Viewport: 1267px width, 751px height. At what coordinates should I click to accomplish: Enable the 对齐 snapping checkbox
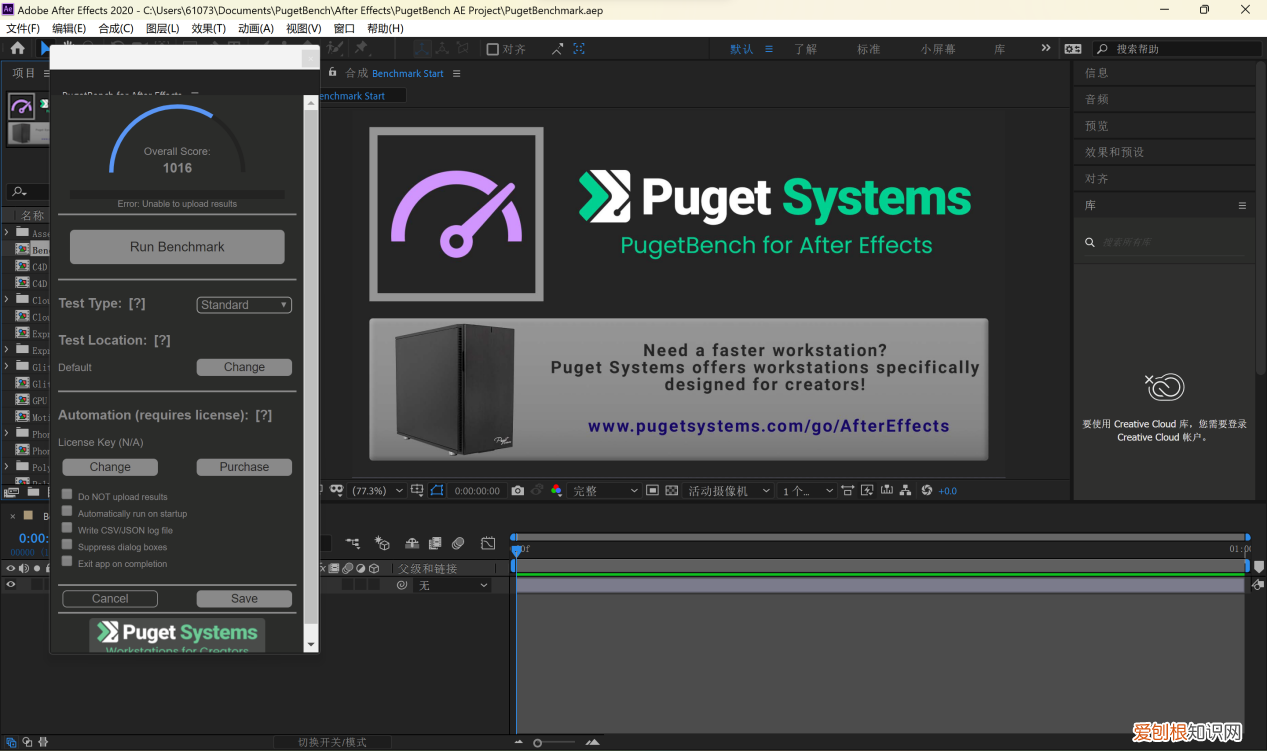(x=492, y=49)
